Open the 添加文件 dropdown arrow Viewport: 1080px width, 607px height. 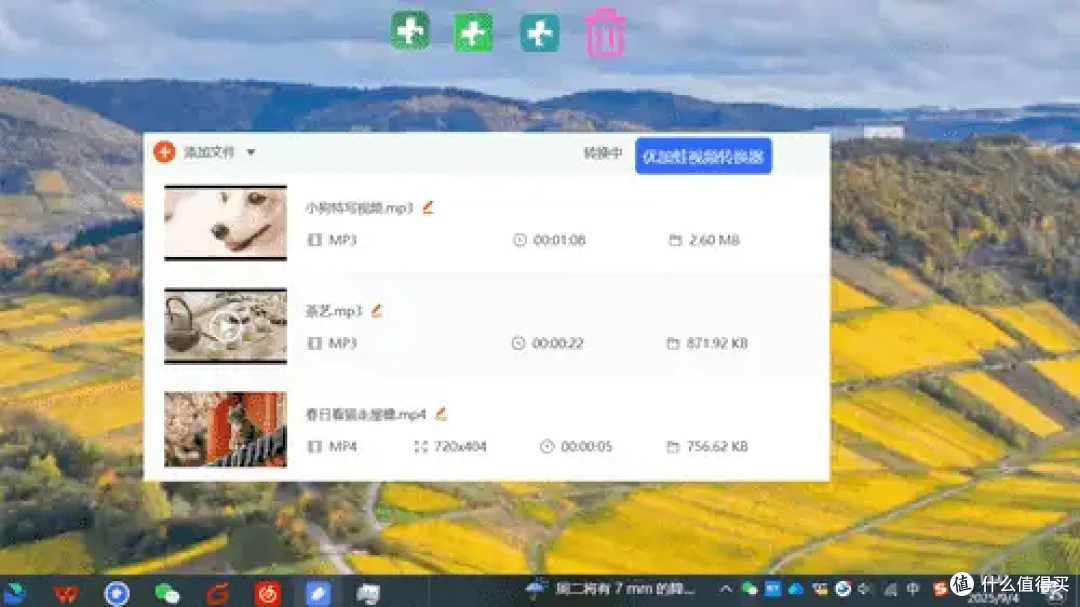[x=251, y=152]
